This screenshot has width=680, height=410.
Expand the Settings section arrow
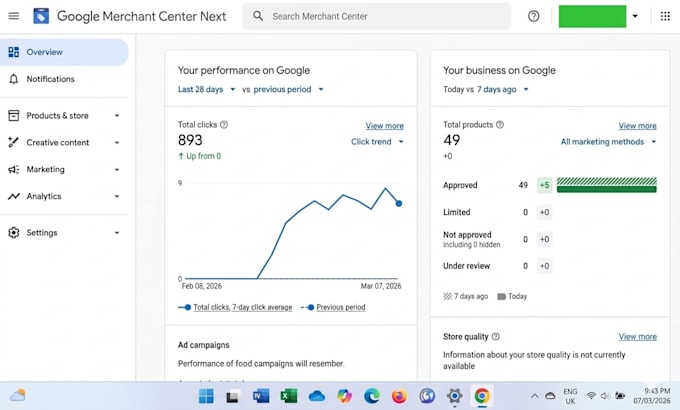(117, 233)
